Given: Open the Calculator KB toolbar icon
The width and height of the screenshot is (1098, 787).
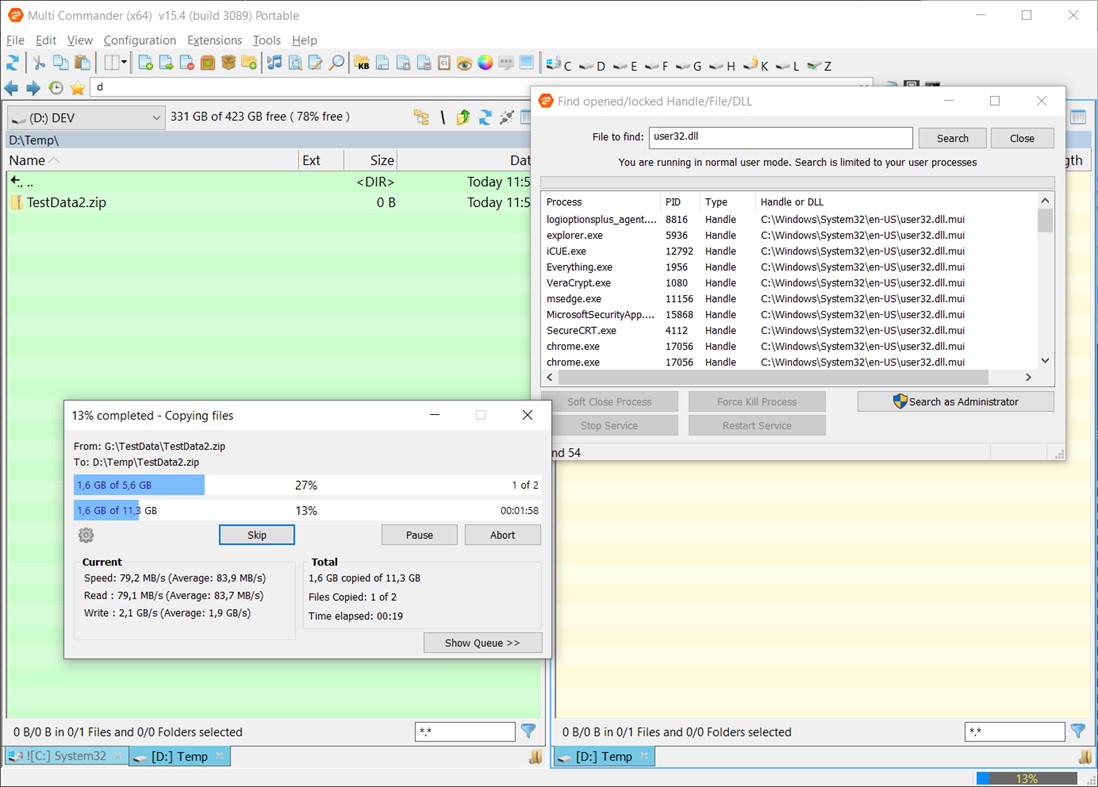Looking at the screenshot, I should point(362,62).
